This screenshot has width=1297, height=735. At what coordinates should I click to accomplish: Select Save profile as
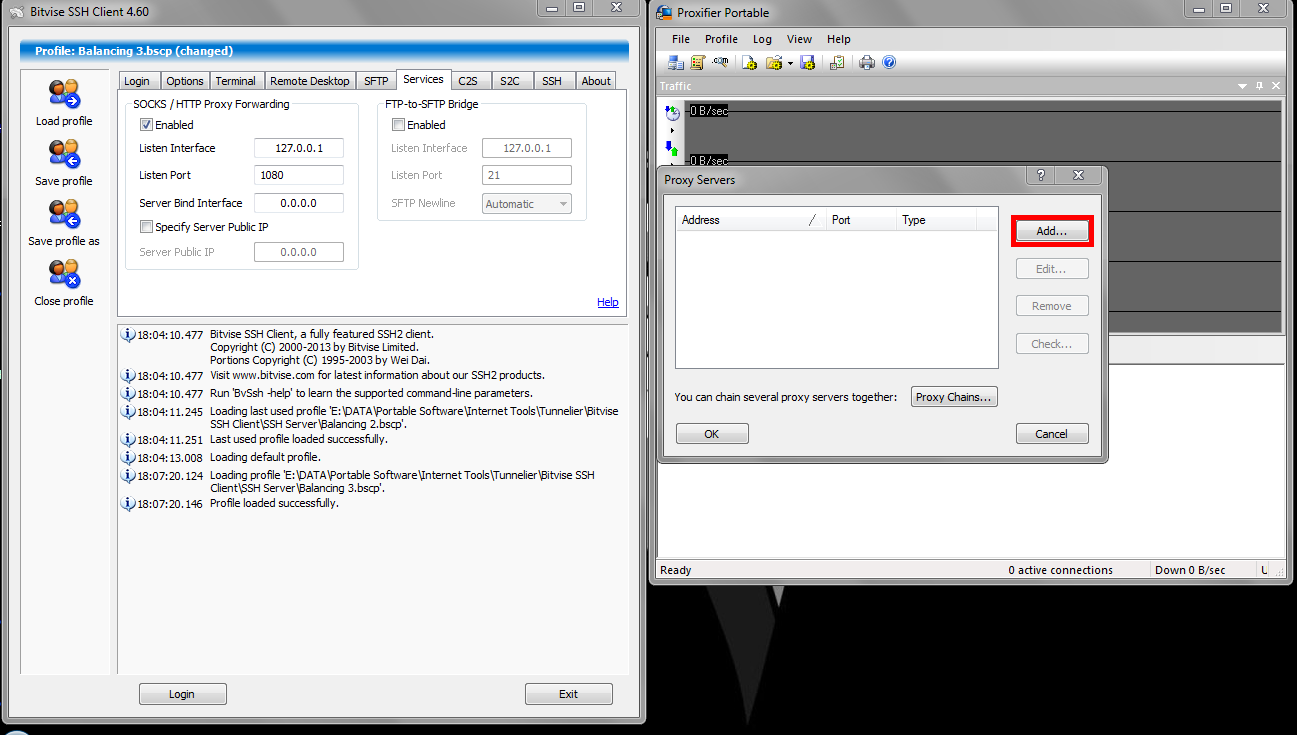pos(63,222)
